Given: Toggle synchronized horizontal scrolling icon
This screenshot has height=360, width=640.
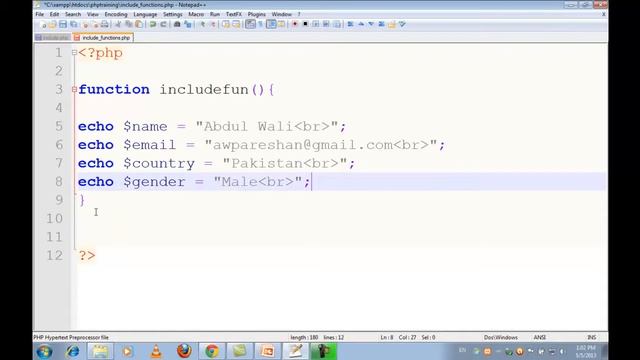Looking at the screenshot, I should 236,24.
